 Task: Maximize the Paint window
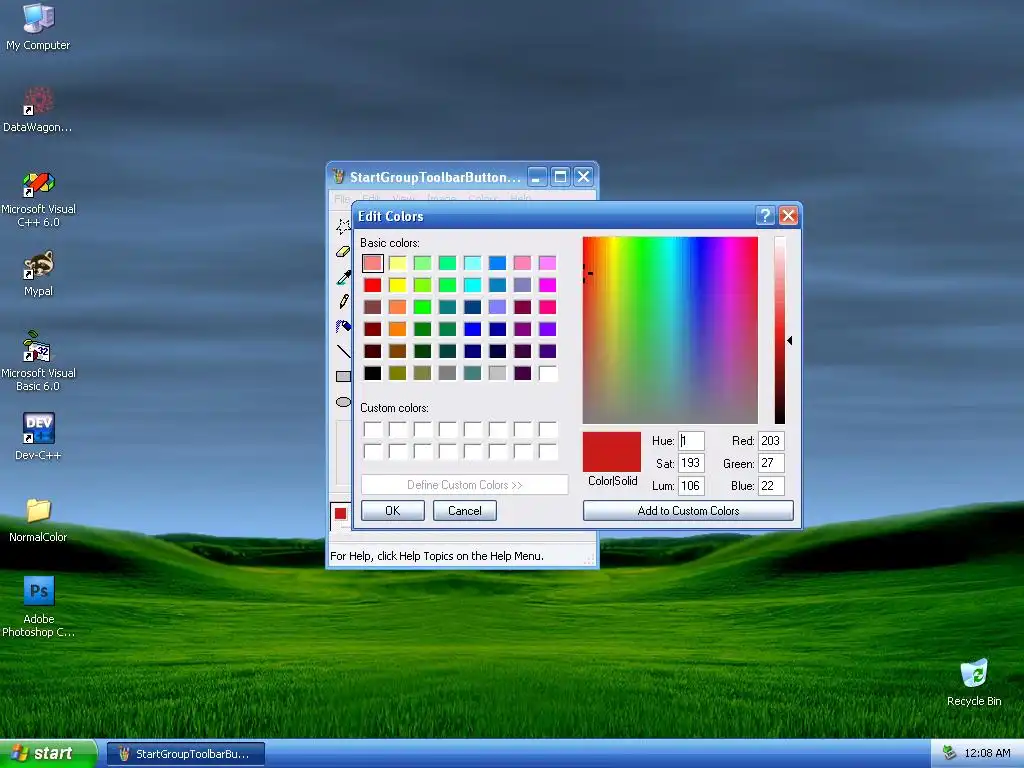pos(560,176)
